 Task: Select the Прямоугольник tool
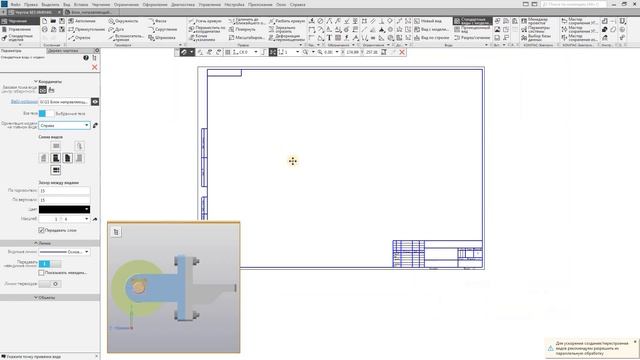point(87,29)
